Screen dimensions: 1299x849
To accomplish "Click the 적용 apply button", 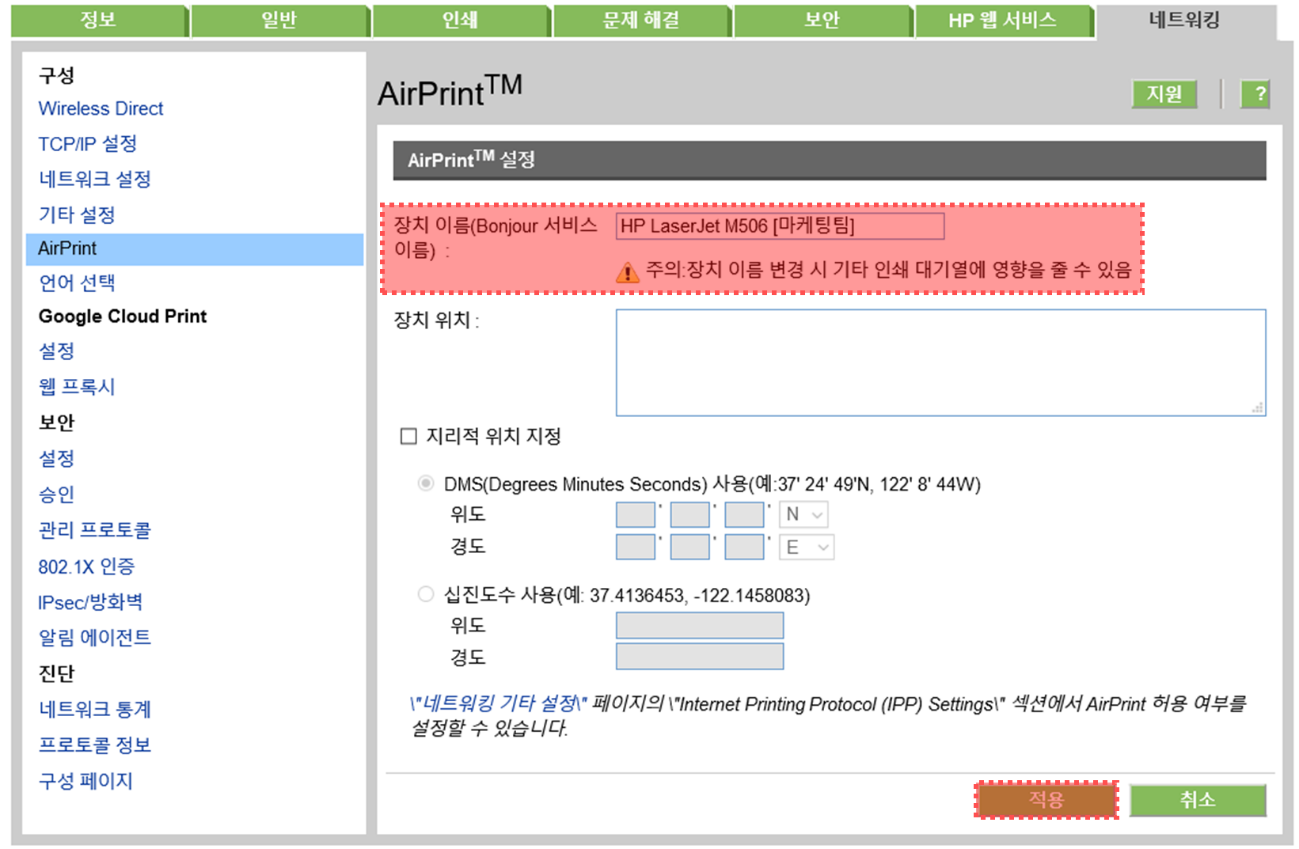I will [1046, 800].
